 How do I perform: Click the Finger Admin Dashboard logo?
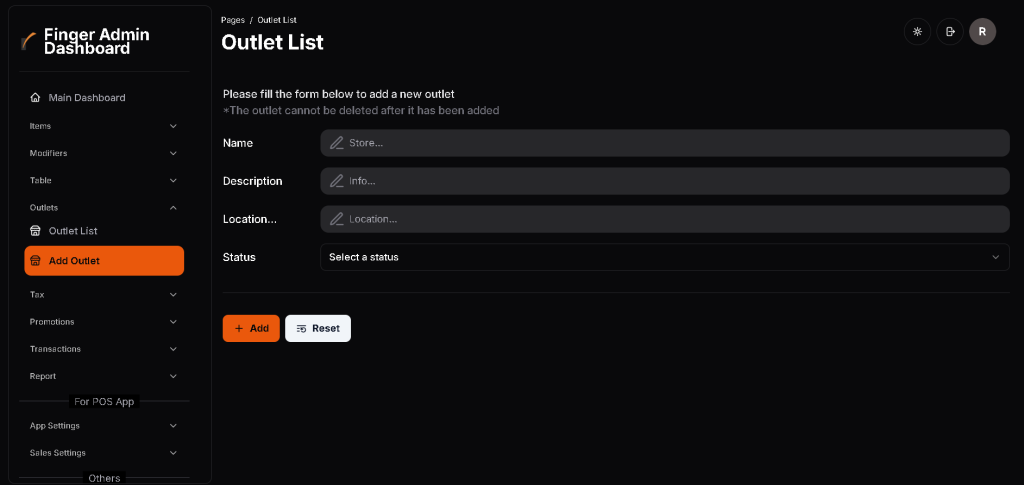tap(29, 42)
